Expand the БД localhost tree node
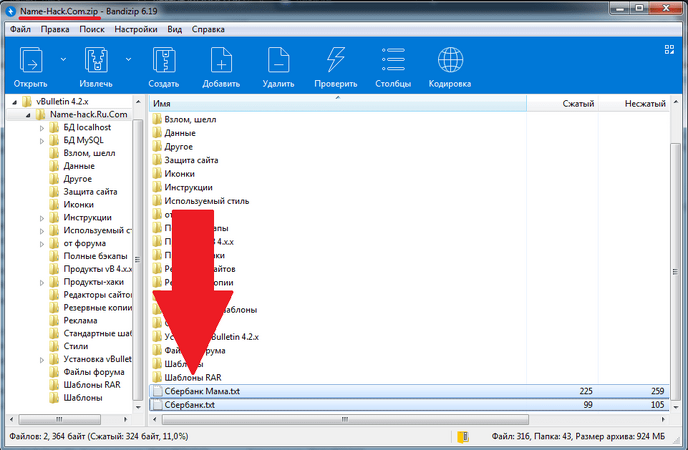This screenshot has width=688, height=450. tap(42, 128)
